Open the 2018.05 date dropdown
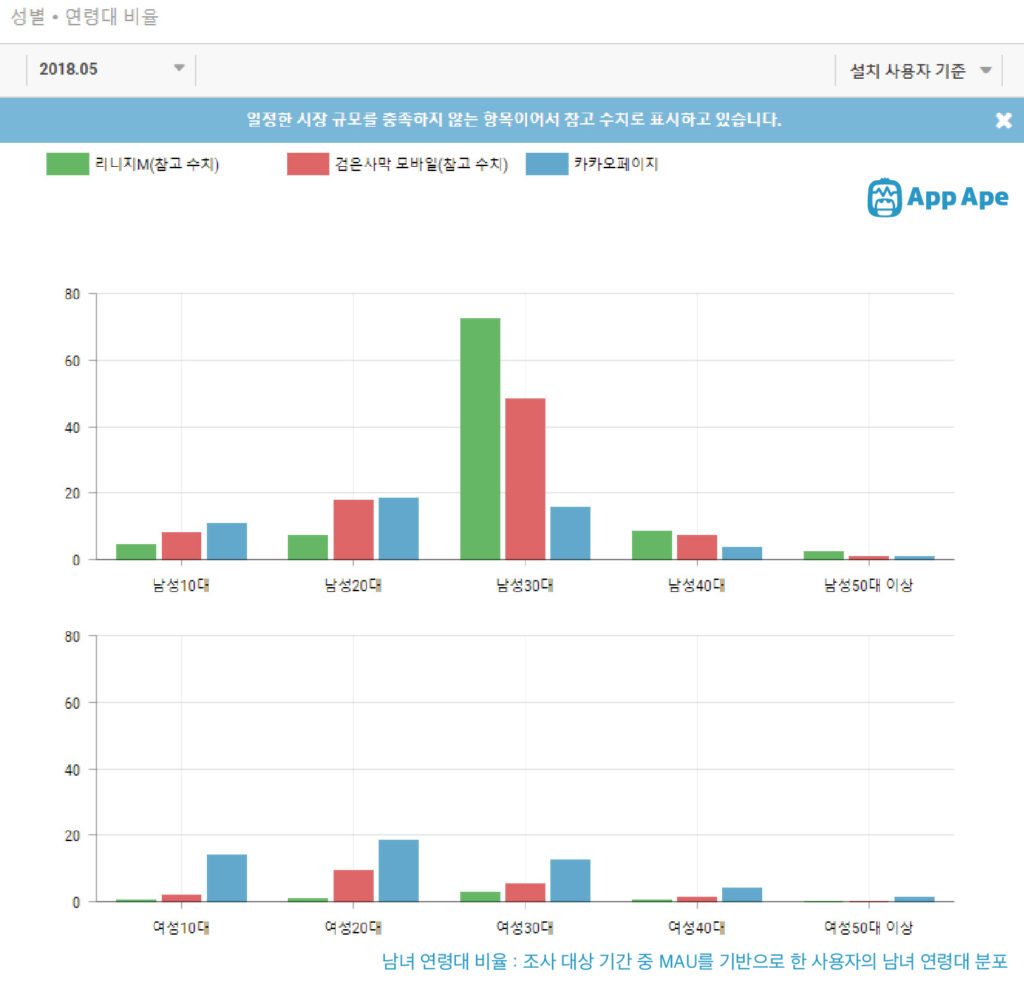This screenshot has width=1024, height=984. tap(111, 69)
